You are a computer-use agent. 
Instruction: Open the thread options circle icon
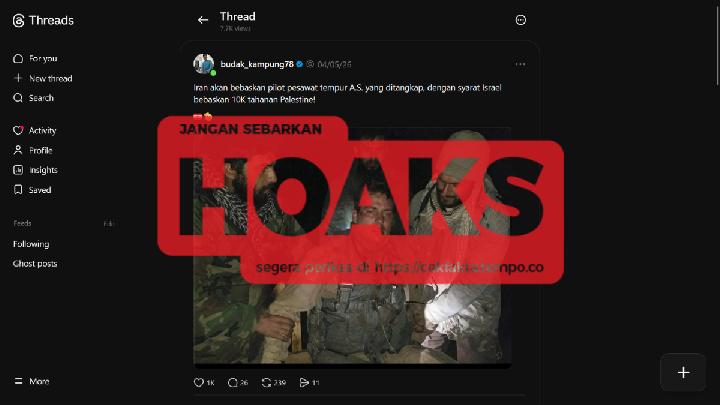click(x=520, y=20)
